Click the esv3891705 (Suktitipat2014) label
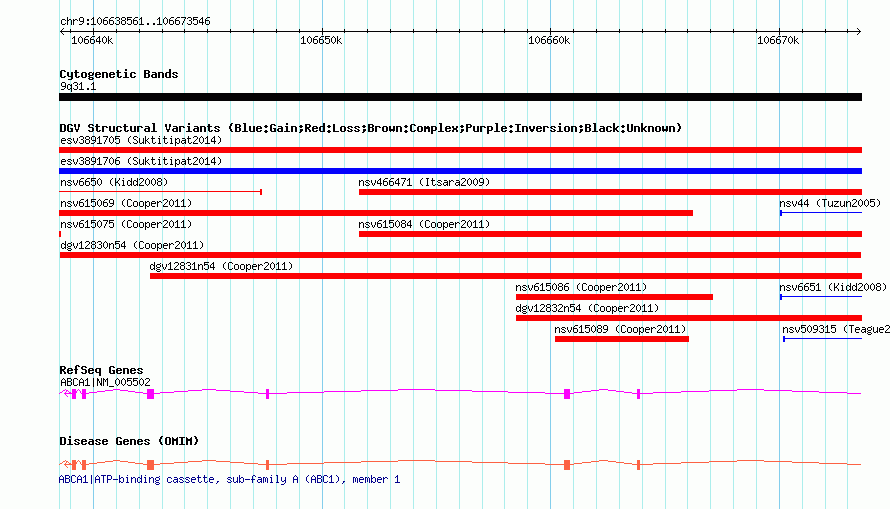This screenshot has width=890, height=509. click(141, 140)
